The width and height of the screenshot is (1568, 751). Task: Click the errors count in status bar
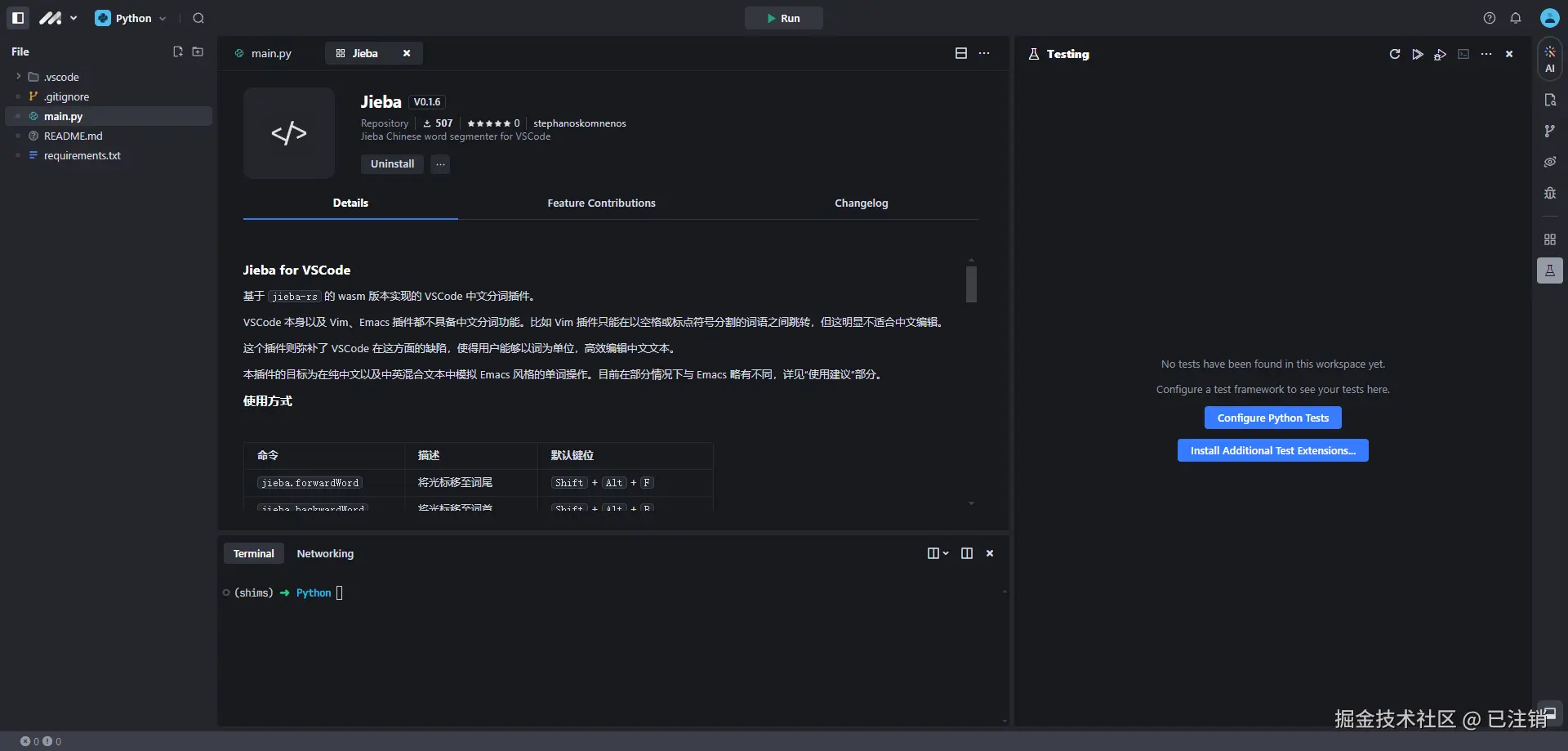tap(30, 741)
